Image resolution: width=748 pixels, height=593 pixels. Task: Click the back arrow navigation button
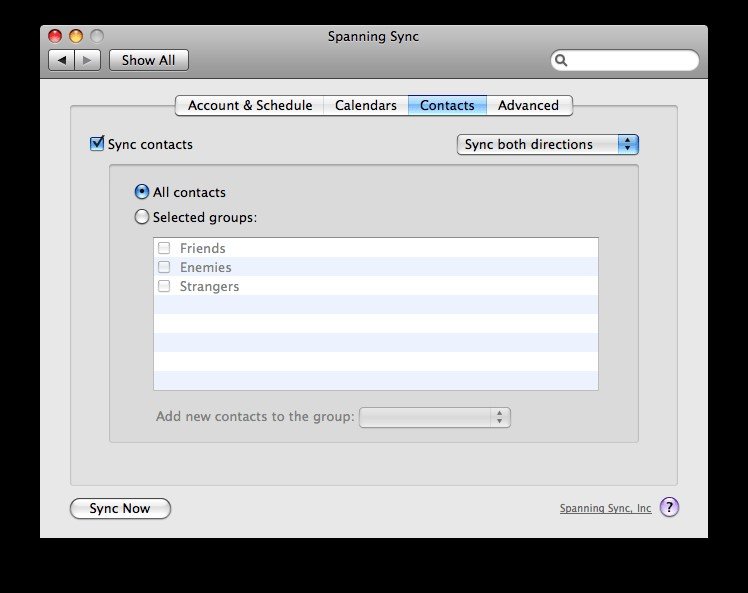62,61
